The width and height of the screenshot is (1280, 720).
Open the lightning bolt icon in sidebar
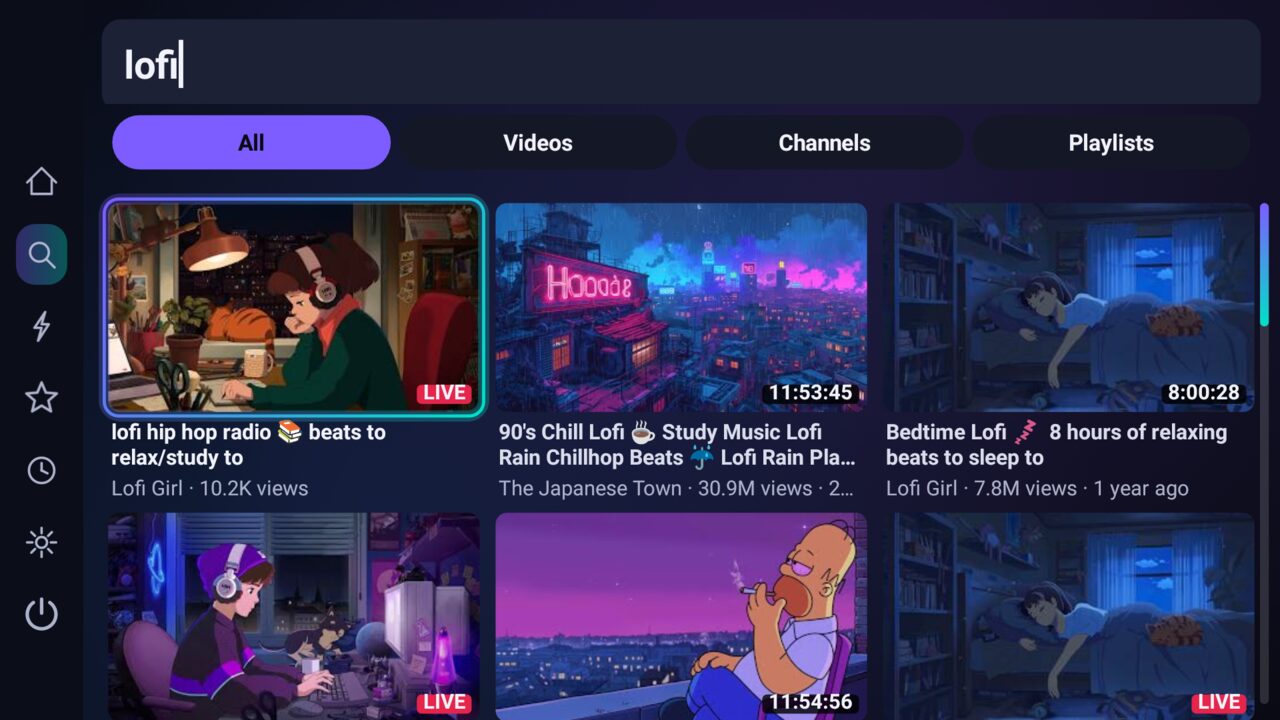click(41, 326)
